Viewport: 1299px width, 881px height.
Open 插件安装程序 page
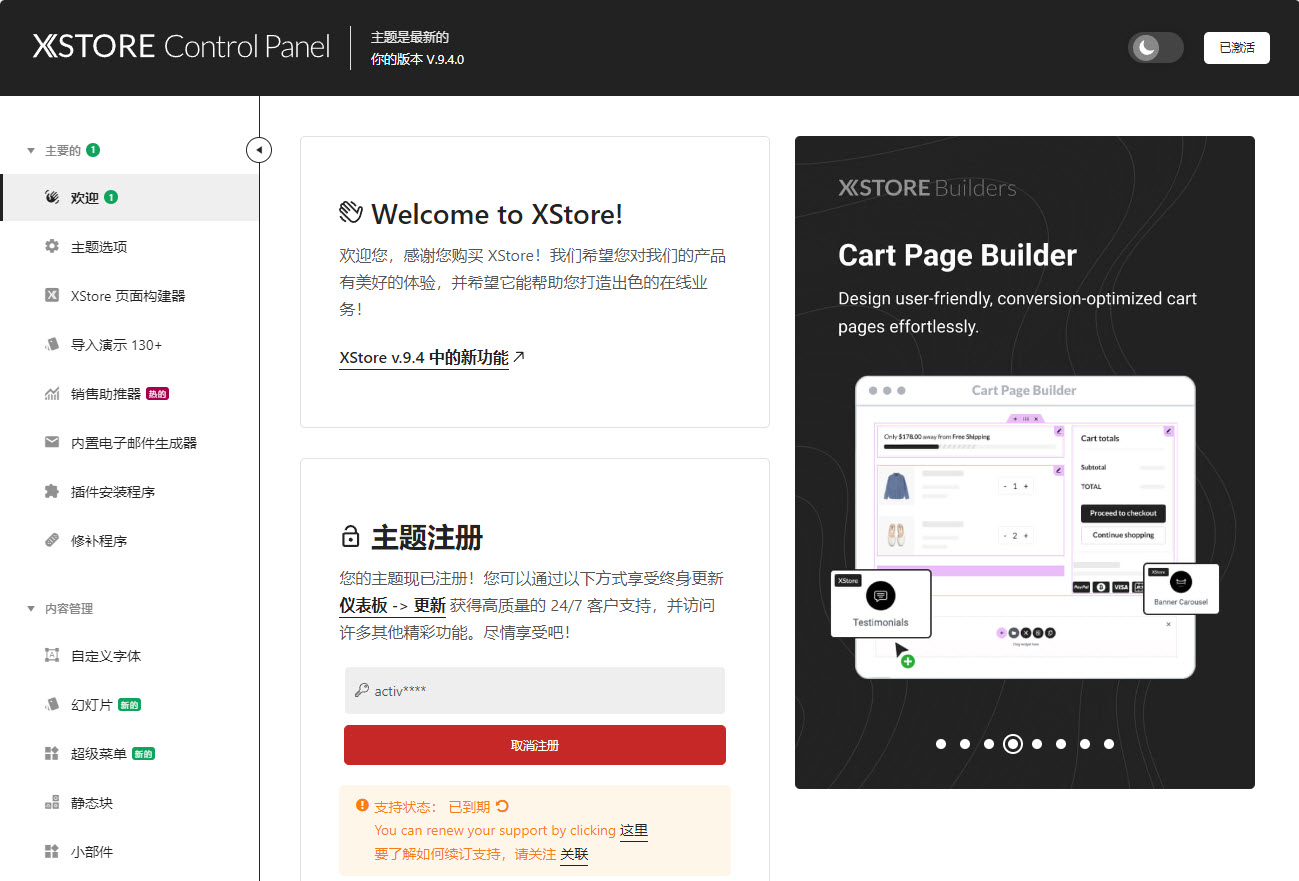point(130,491)
